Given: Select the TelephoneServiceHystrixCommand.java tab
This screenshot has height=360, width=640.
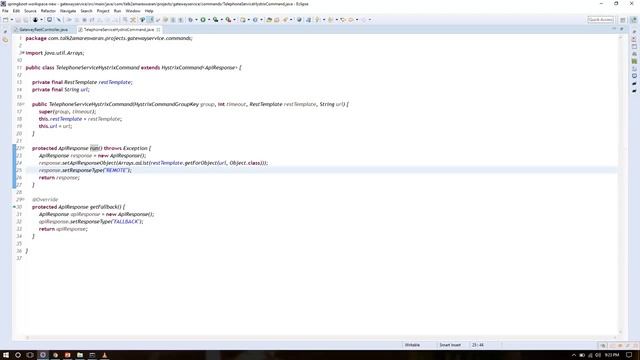Looking at the screenshot, I should [119, 30].
